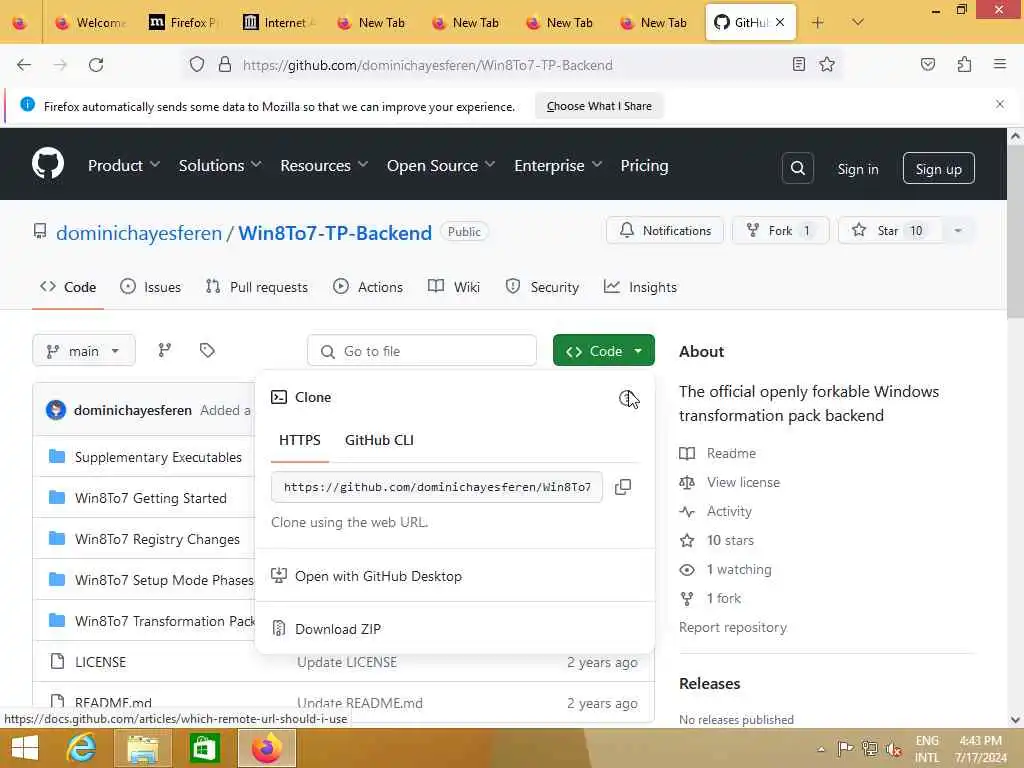
Task: Click the Pricing navigation link
Action: pyautogui.click(x=644, y=166)
